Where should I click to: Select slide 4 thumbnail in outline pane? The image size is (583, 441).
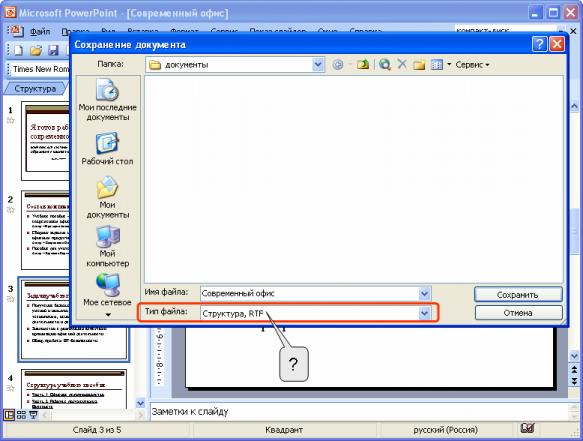coord(74,389)
